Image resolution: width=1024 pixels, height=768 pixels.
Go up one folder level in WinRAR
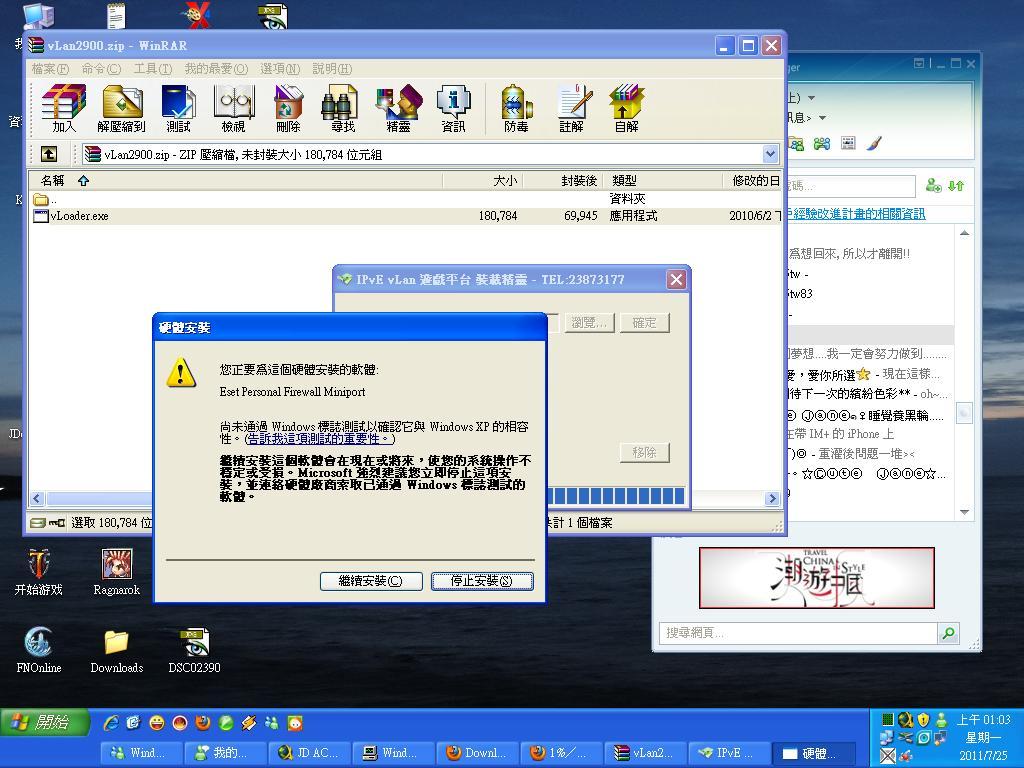coord(49,154)
